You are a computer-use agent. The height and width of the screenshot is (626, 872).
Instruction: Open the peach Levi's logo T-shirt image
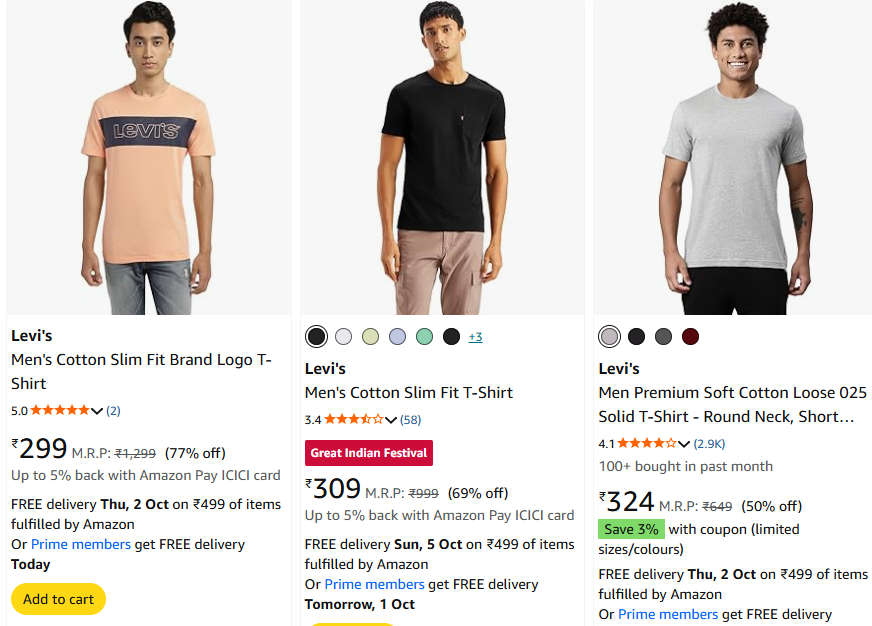148,158
